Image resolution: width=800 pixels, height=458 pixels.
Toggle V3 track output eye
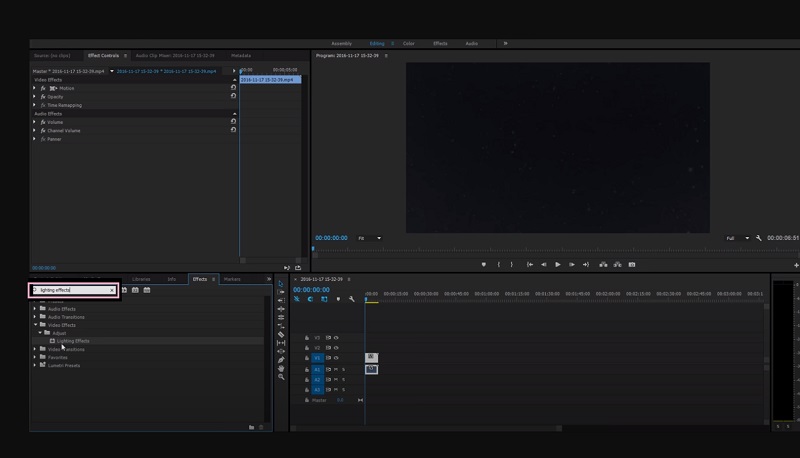click(336, 338)
